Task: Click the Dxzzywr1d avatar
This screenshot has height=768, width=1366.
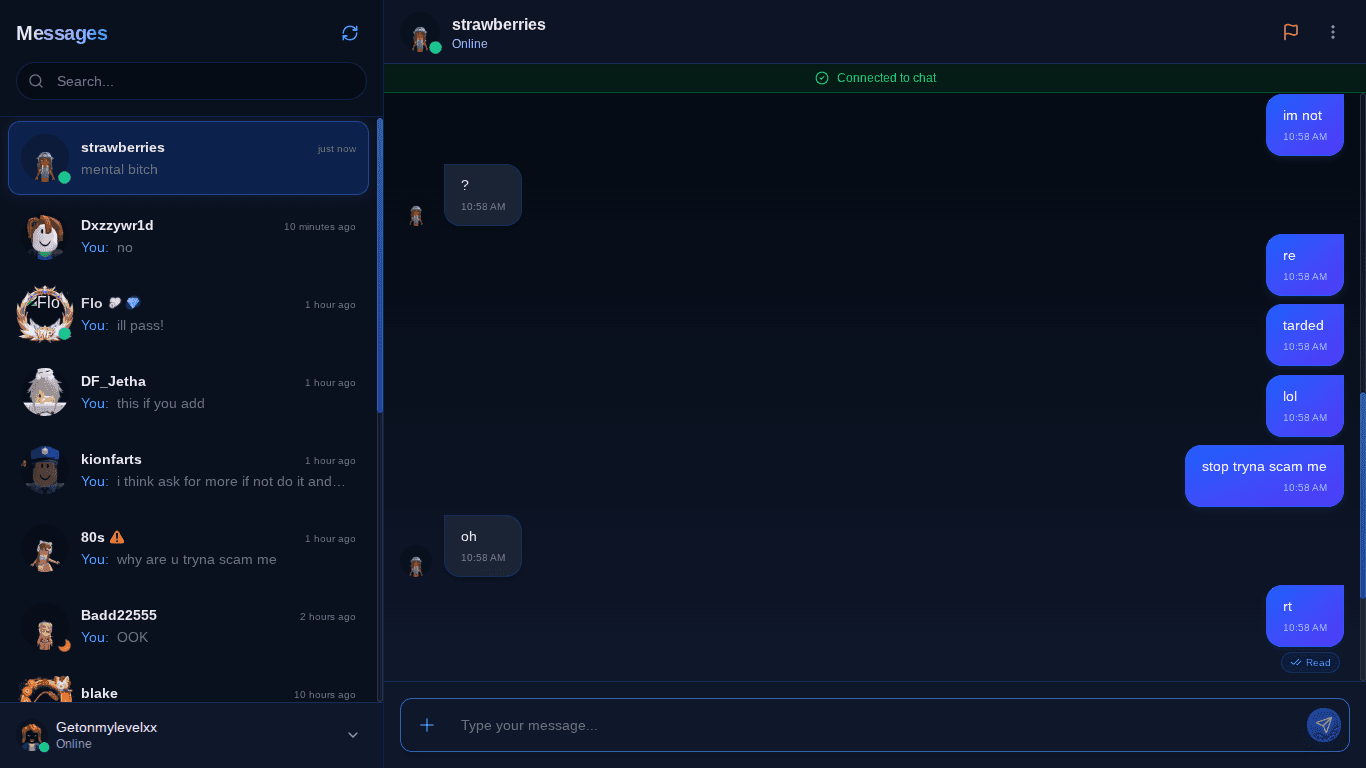Action: (45, 236)
